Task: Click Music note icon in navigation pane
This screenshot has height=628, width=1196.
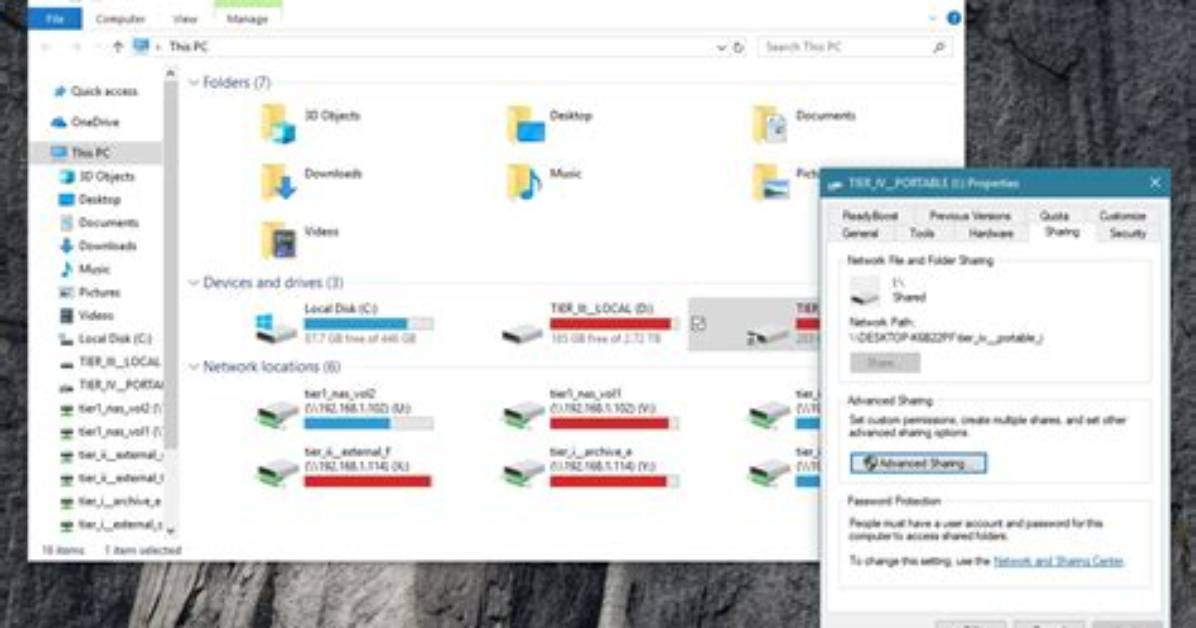Action: click(x=66, y=269)
